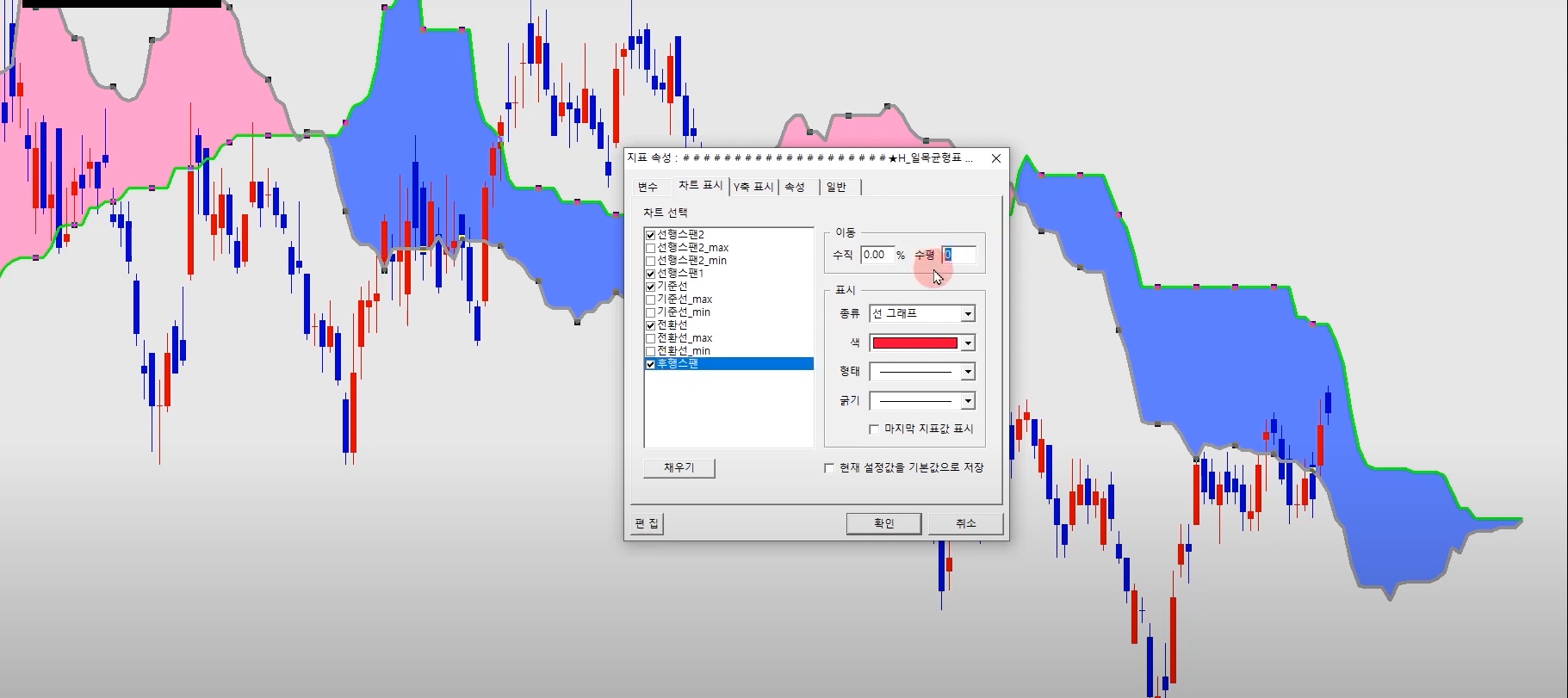
Task: Click the red 색 color swatch
Action: click(x=914, y=343)
